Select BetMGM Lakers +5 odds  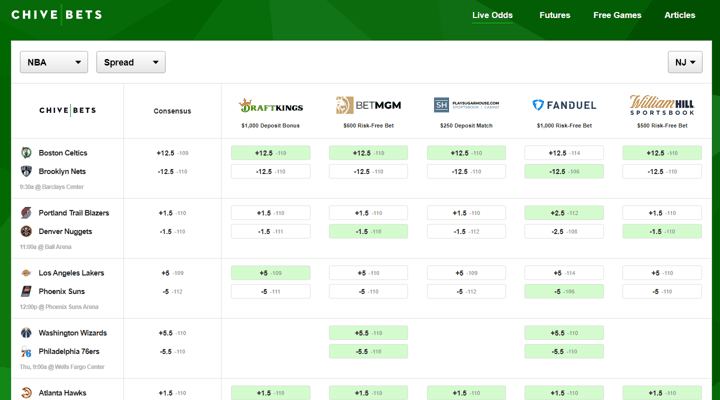coord(368,273)
